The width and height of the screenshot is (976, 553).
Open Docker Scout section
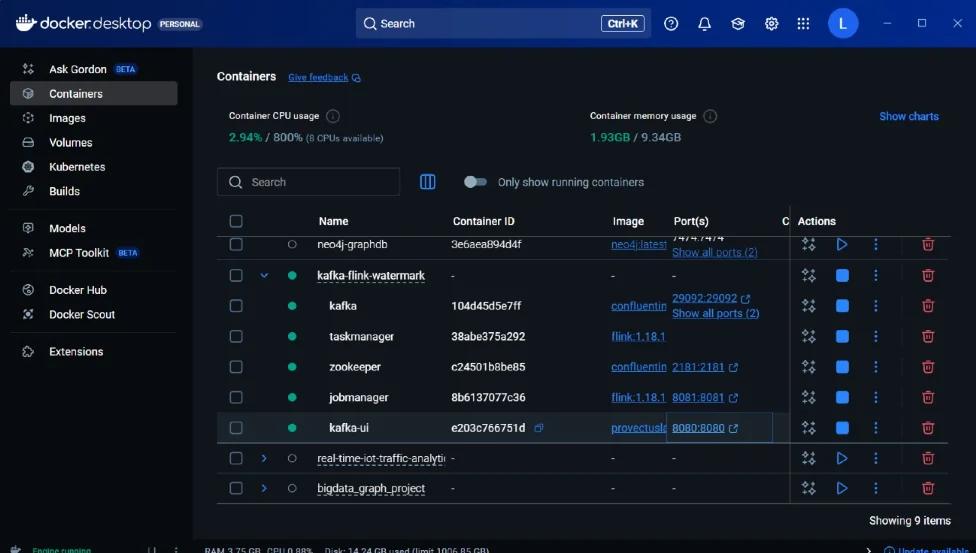pyautogui.click(x=93, y=314)
